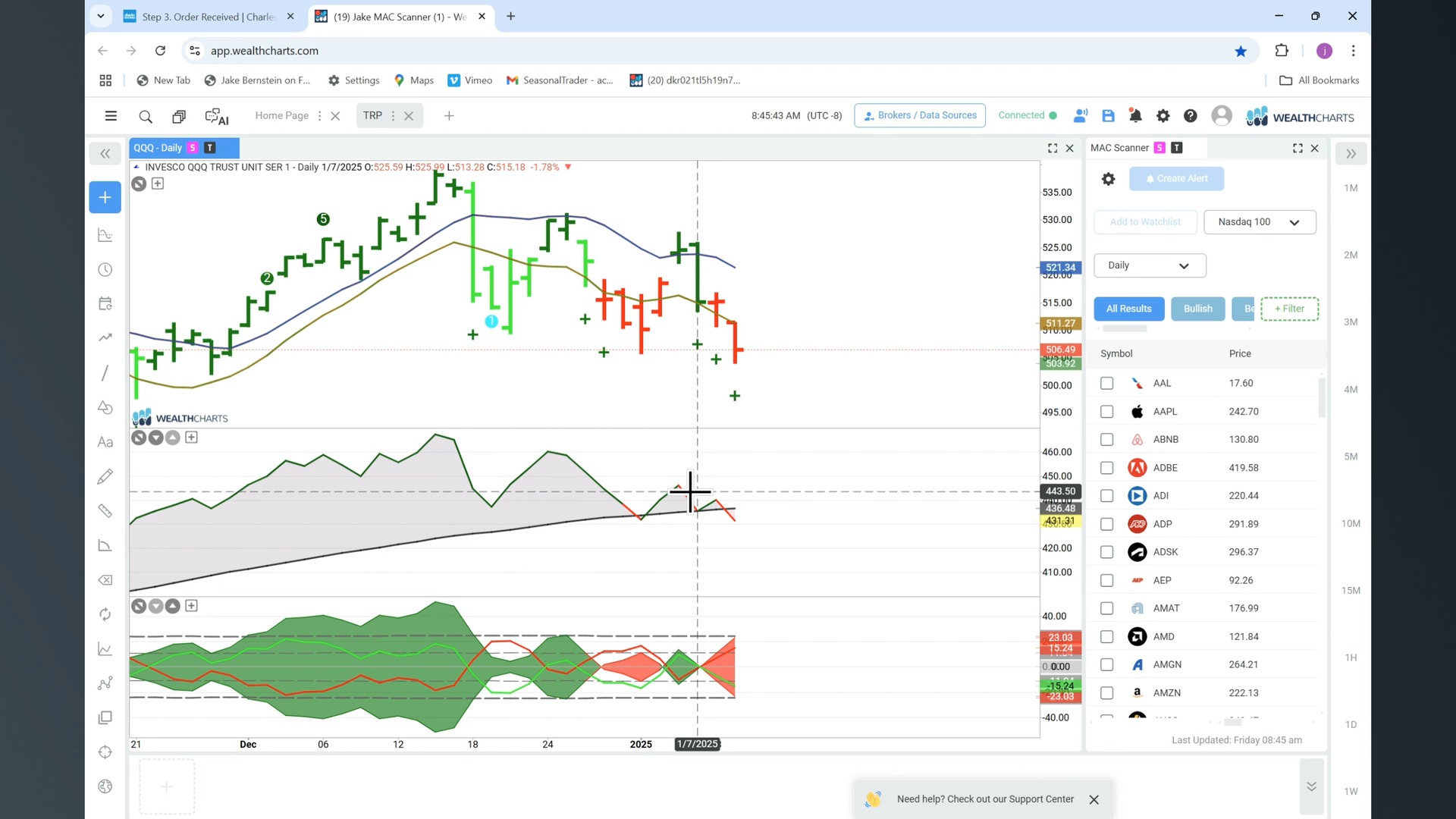Open the alerts bell icon
Image resolution: width=1456 pixels, height=819 pixels.
[1135, 116]
